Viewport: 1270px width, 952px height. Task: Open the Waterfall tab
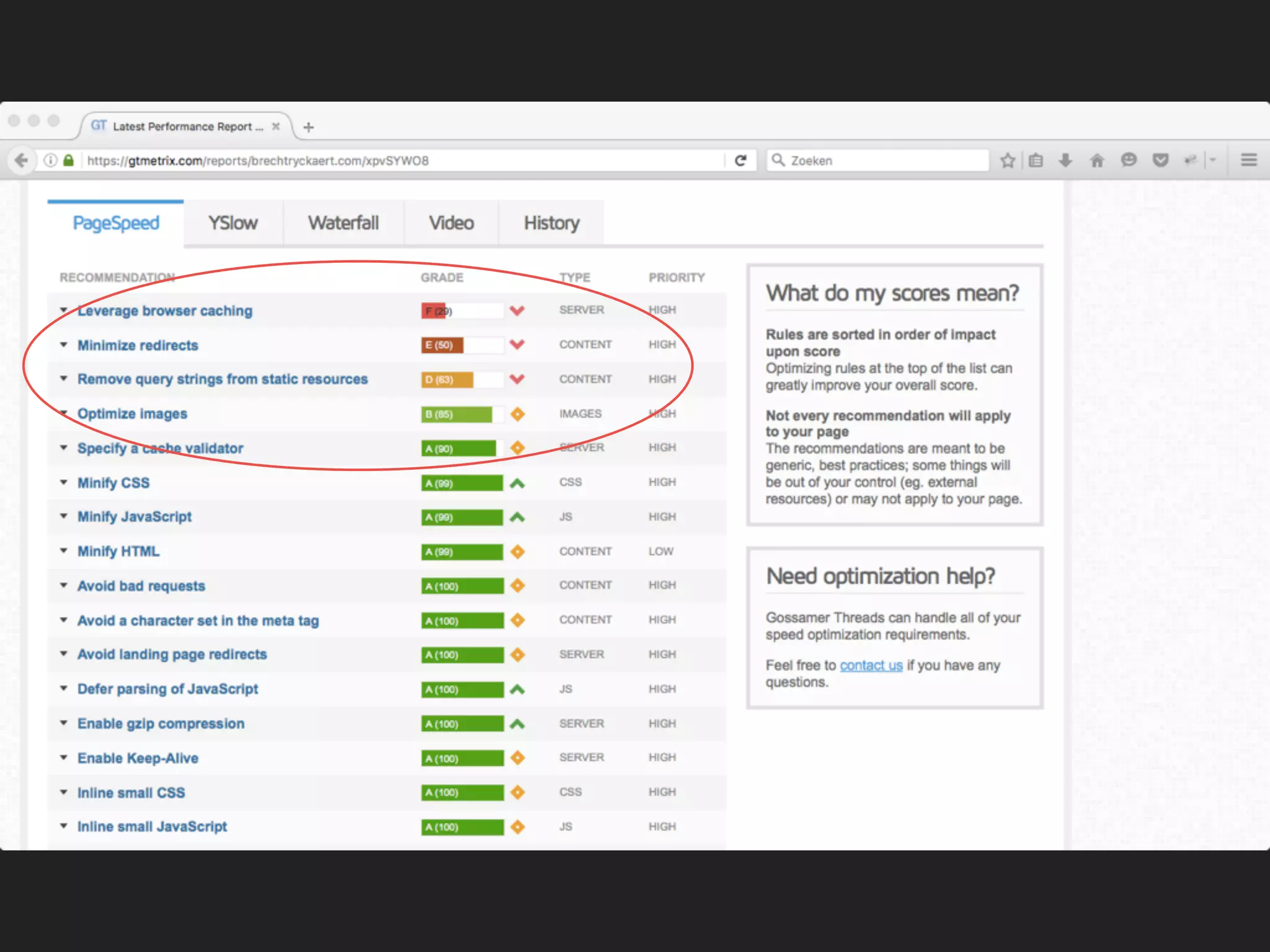pyautogui.click(x=343, y=223)
